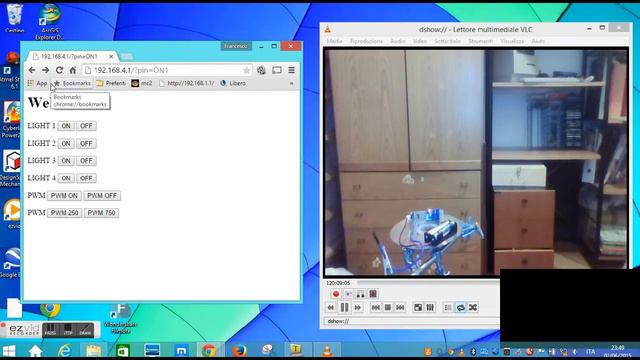Open the Preferiti bookmarks folder
This screenshot has height=360, width=640.
[111, 83]
